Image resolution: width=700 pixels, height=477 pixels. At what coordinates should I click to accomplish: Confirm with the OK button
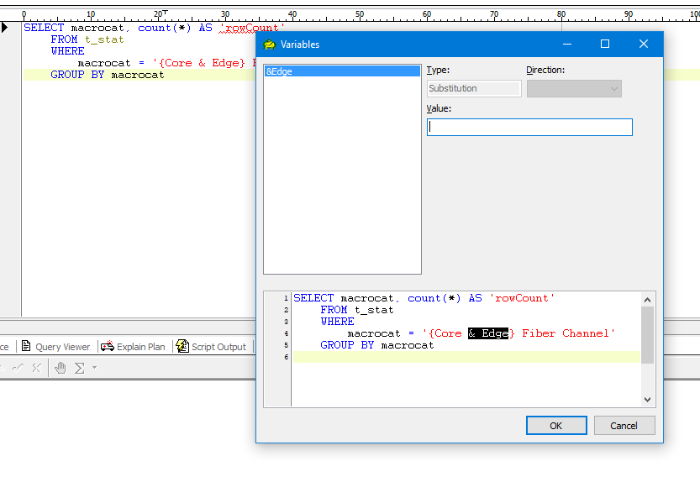(556, 425)
